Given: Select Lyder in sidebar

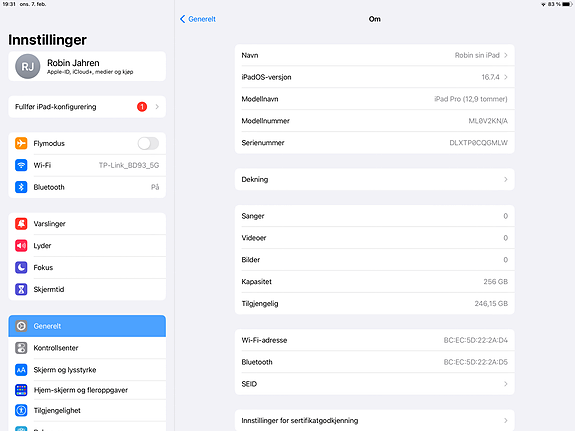Looking at the screenshot, I should [87, 245].
